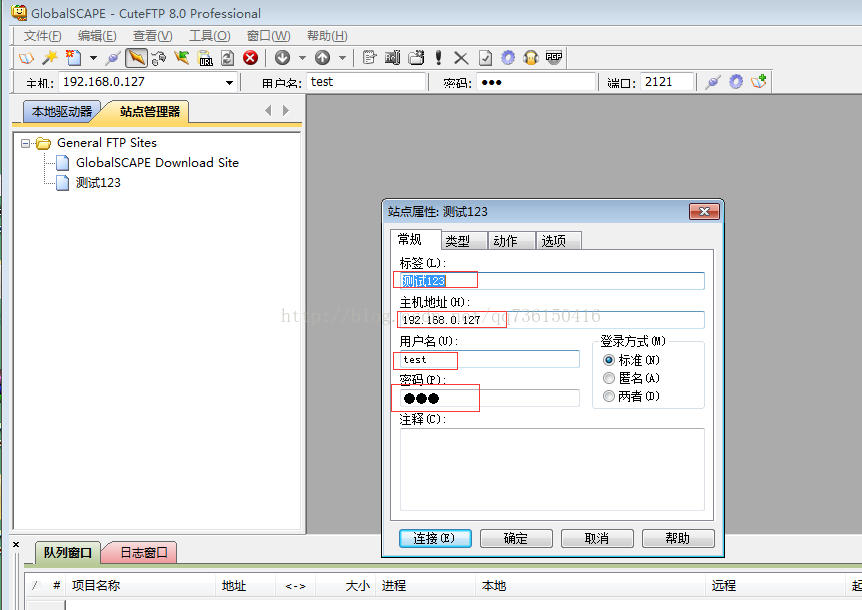862x610 pixels.
Task: Click the Delete X toolbar icon
Action: pyautogui.click(x=461, y=58)
